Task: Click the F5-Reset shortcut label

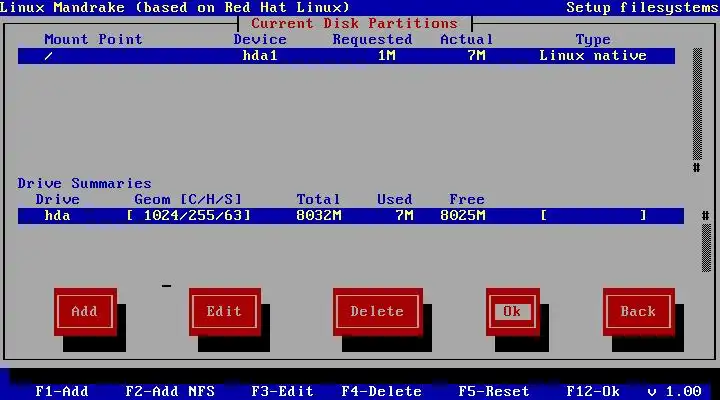Action: point(494,391)
